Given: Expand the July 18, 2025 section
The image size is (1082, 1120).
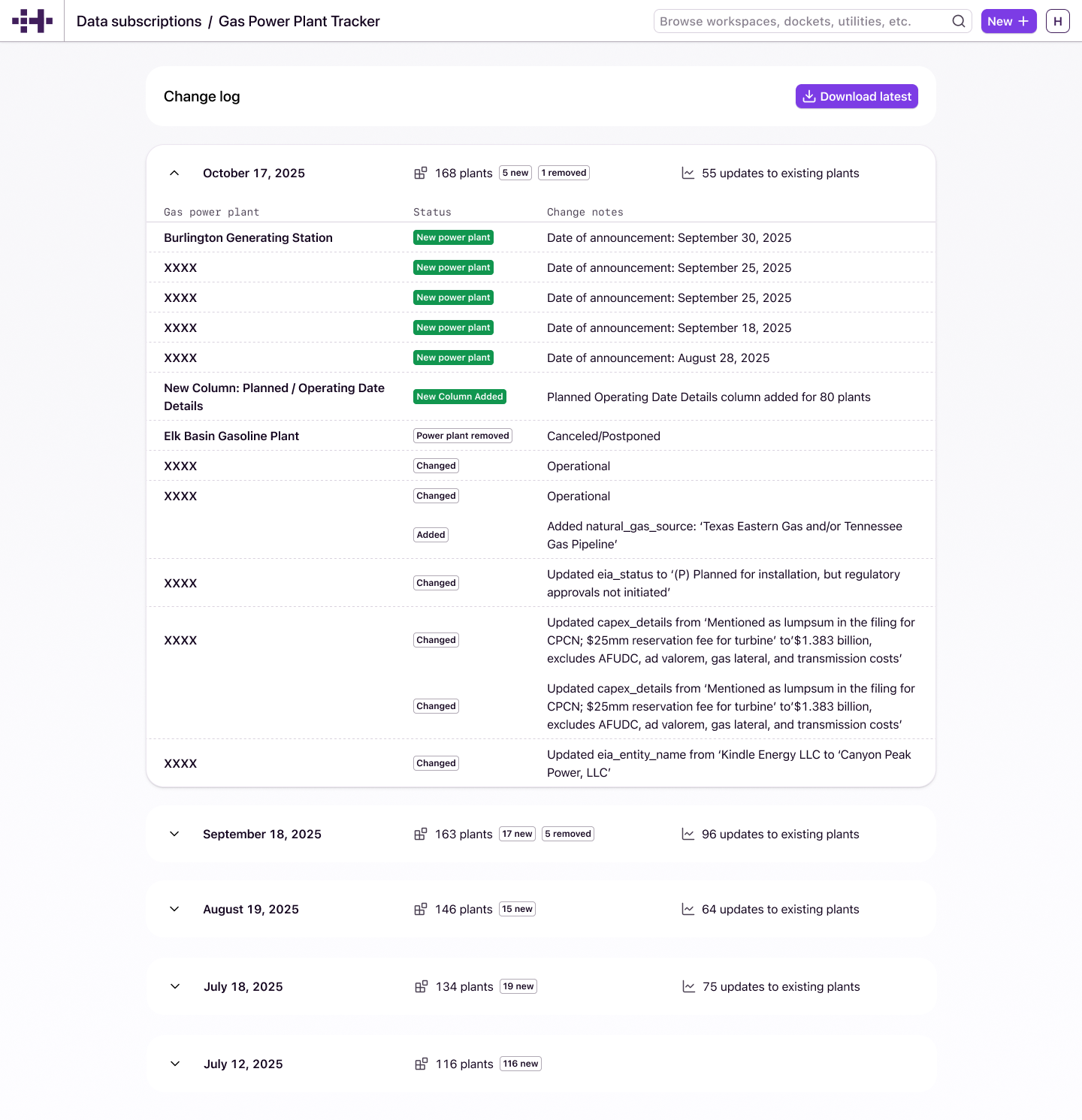Looking at the screenshot, I should click(x=174, y=986).
